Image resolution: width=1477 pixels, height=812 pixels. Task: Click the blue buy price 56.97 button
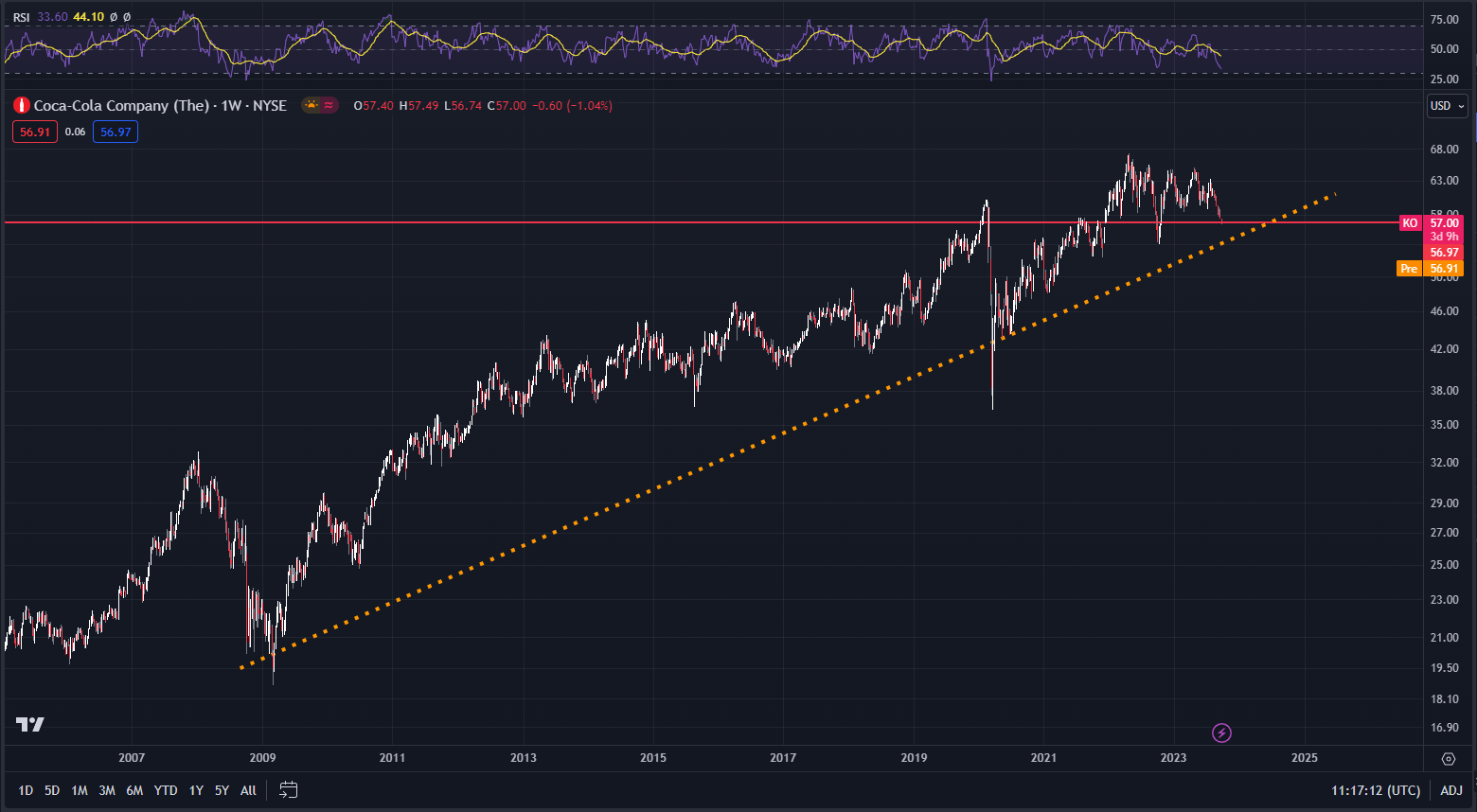(116, 132)
